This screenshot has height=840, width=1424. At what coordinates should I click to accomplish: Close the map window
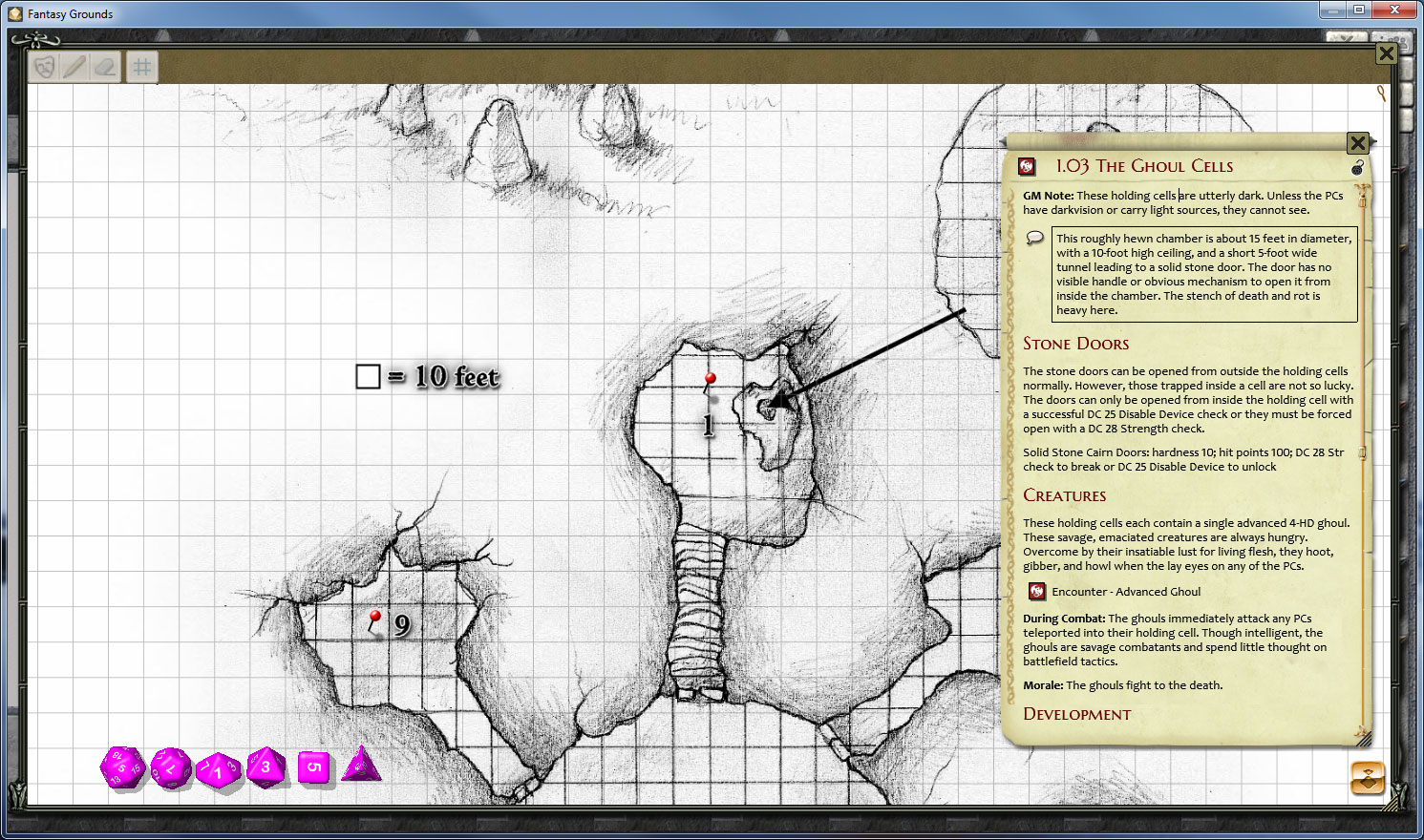(x=1387, y=53)
